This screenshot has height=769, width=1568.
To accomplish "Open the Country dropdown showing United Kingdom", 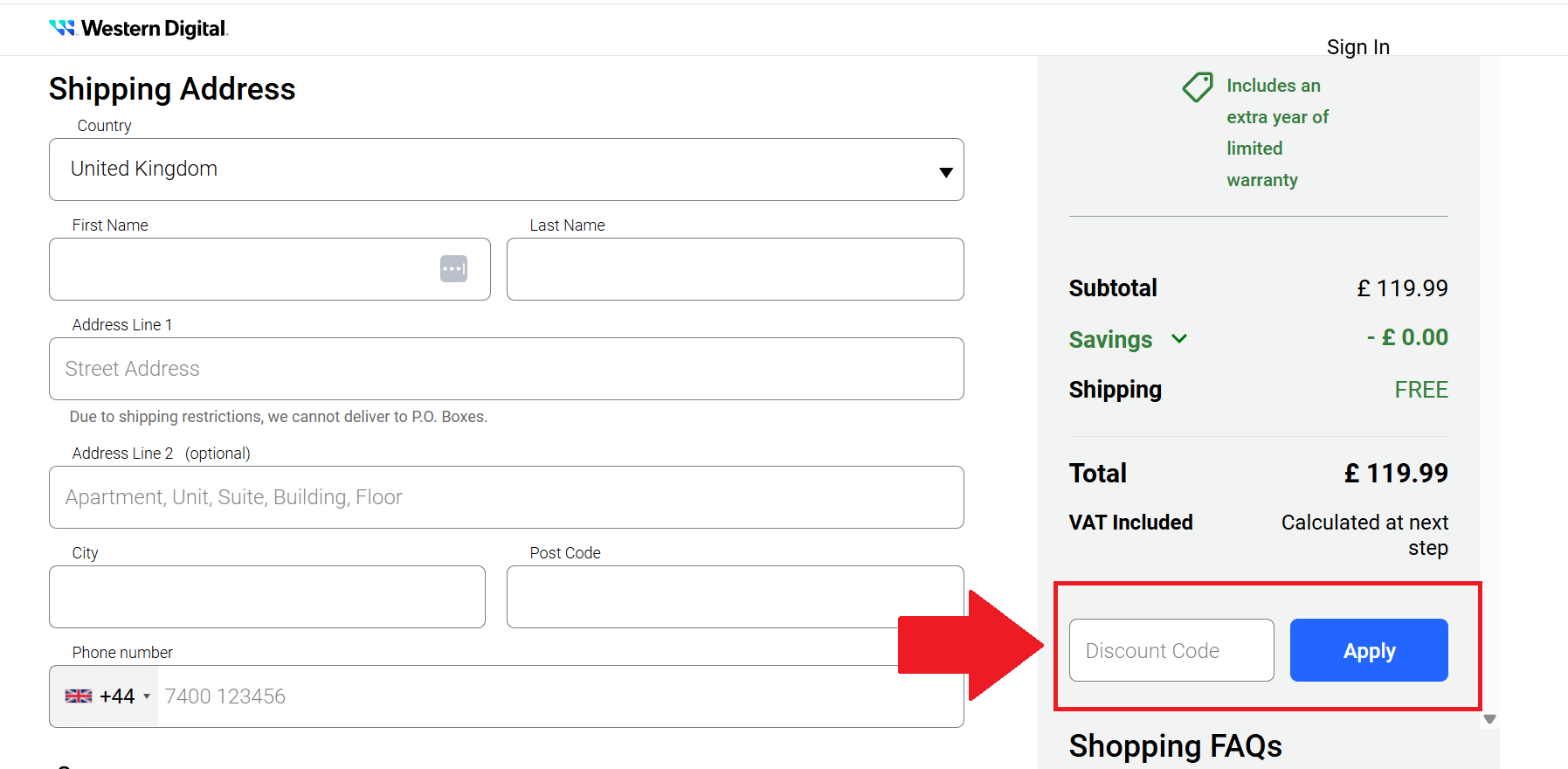I will tap(506, 170).
